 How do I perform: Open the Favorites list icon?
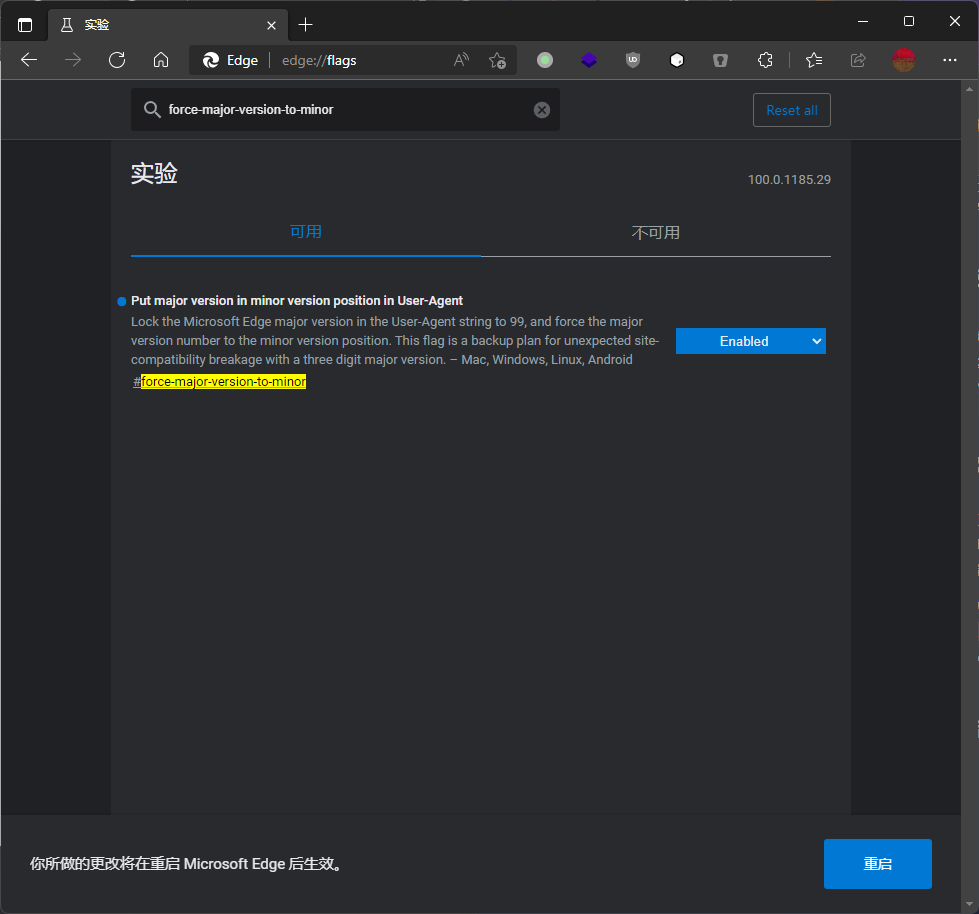[x=814, y=60]
